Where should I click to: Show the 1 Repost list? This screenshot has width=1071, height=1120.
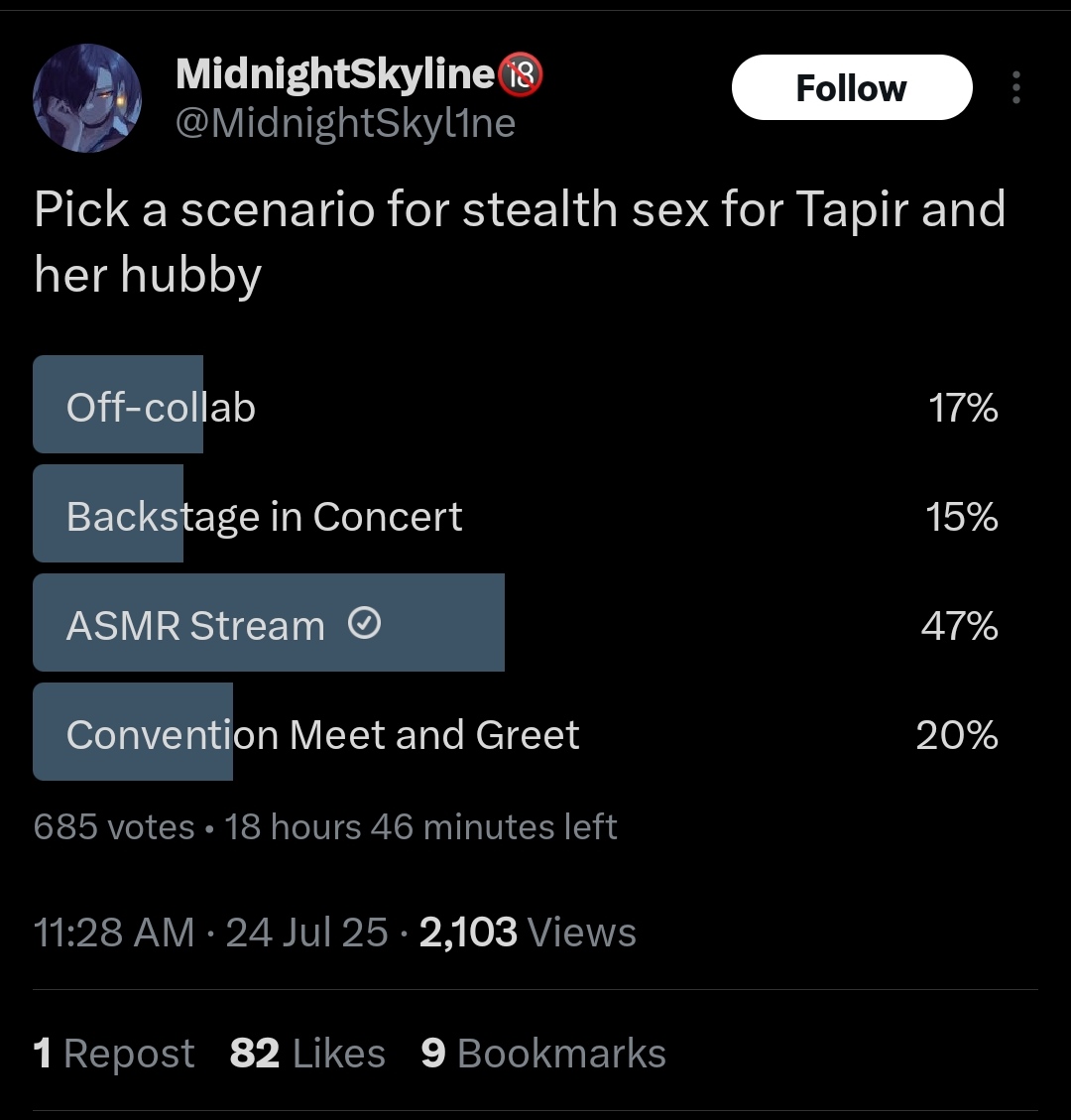[114, 1054]
